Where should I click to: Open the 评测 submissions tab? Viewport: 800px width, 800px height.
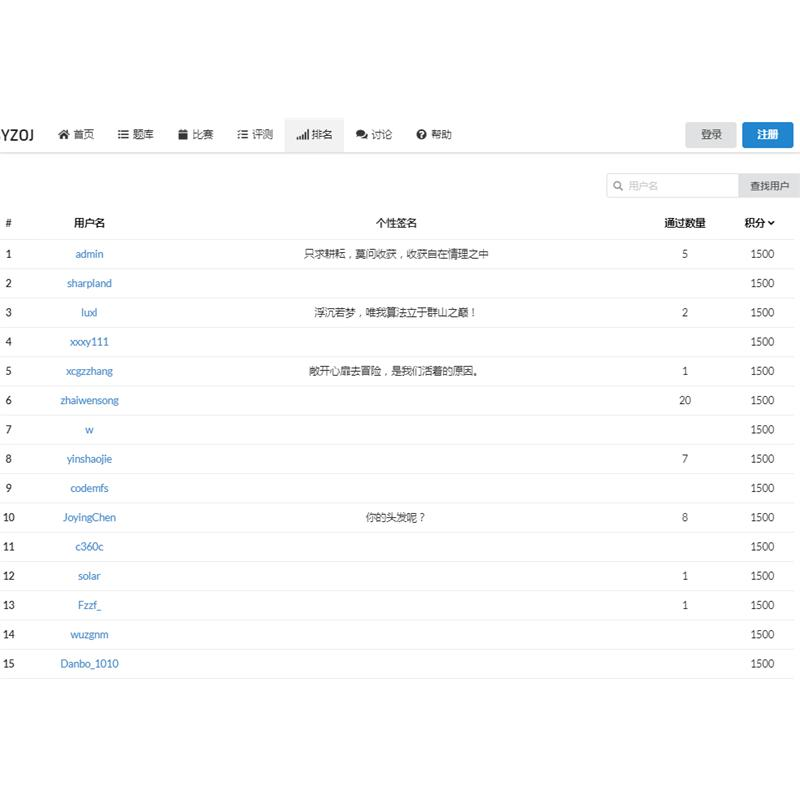click(x=255, y=135)
